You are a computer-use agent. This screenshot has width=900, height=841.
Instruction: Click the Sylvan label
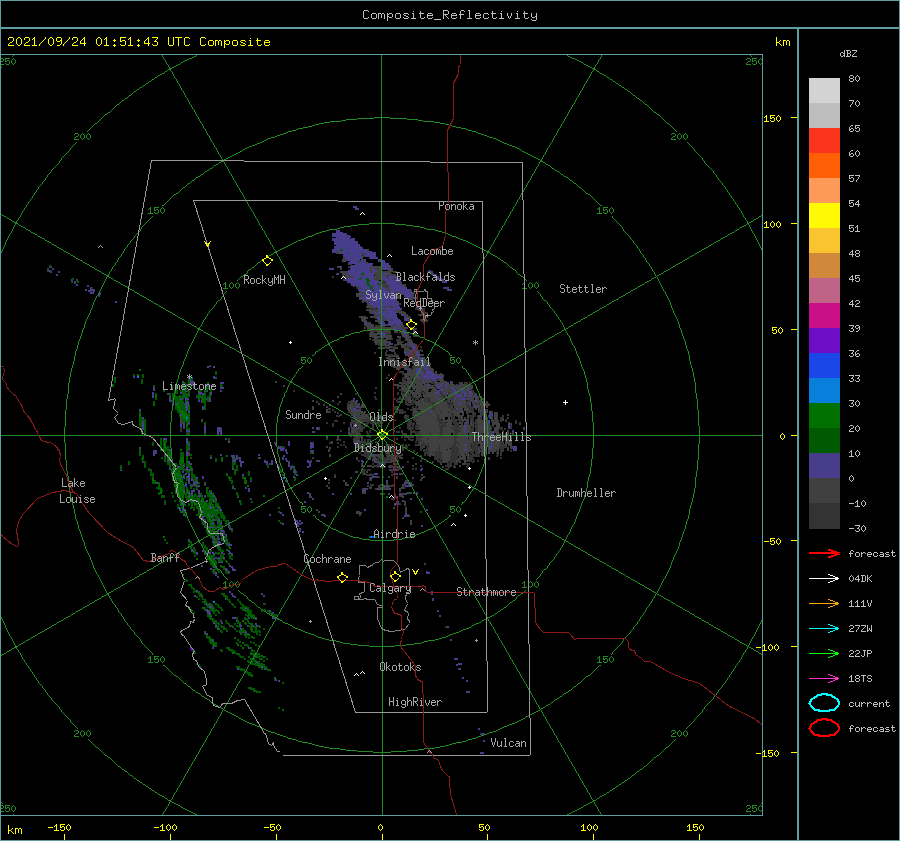click(383, 295)
